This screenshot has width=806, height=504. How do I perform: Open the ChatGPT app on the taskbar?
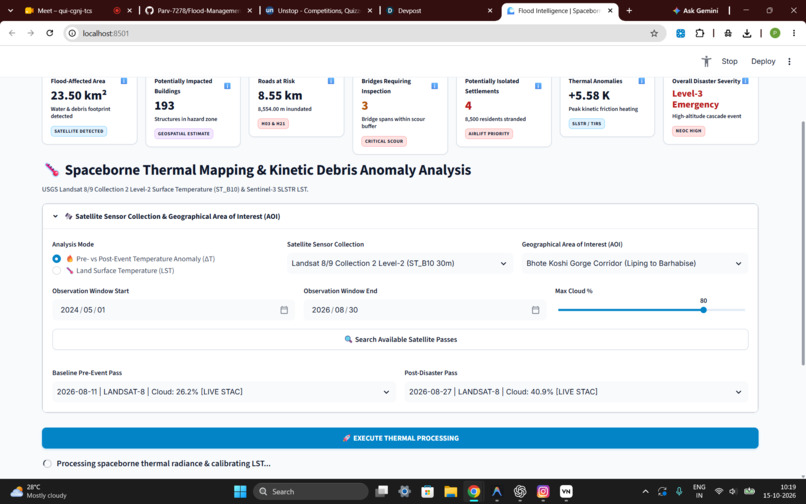point(520,492)
